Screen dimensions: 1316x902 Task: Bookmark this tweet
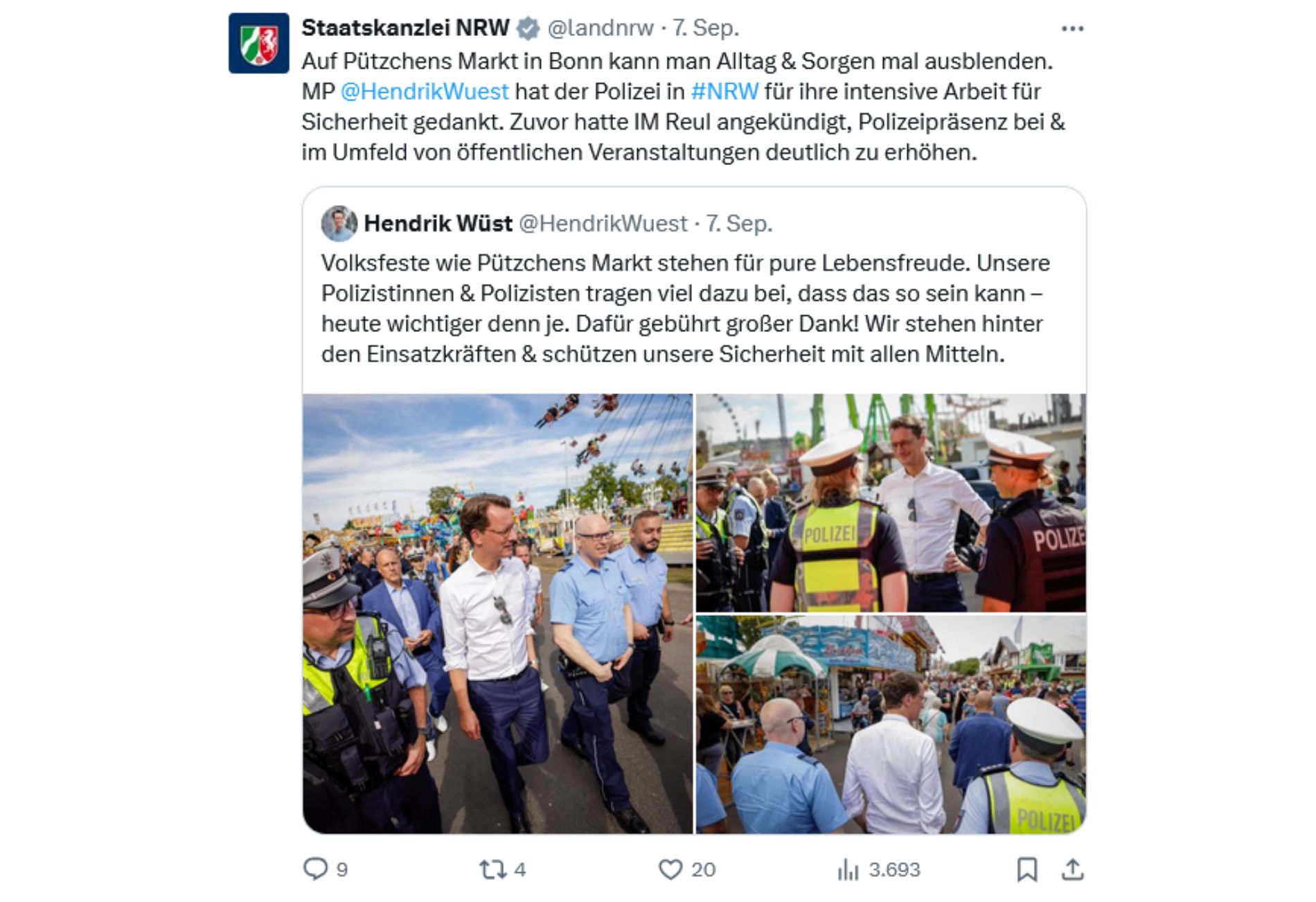[1026, 869]
